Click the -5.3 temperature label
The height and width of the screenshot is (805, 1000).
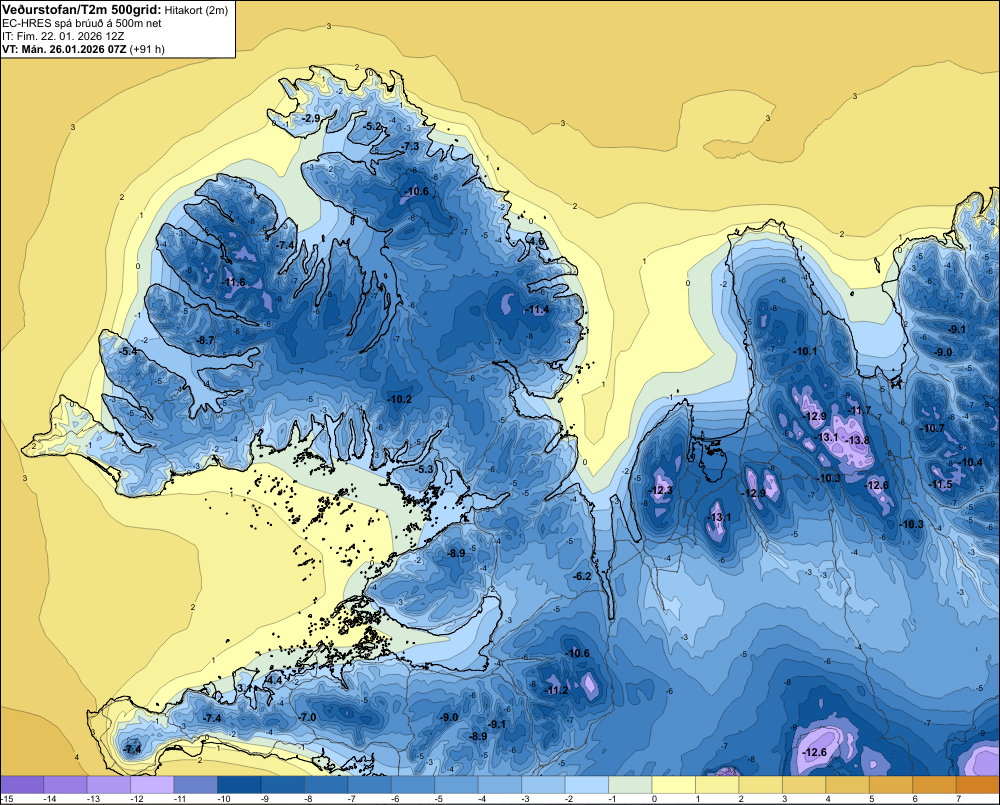[x=424, y=469]
